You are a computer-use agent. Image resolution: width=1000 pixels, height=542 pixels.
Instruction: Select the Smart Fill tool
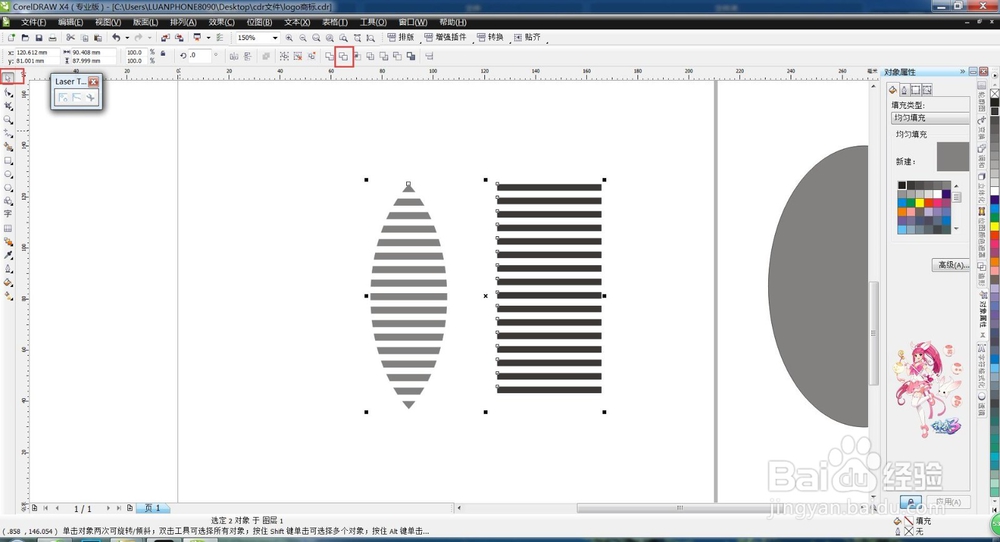tap(8, 147)
